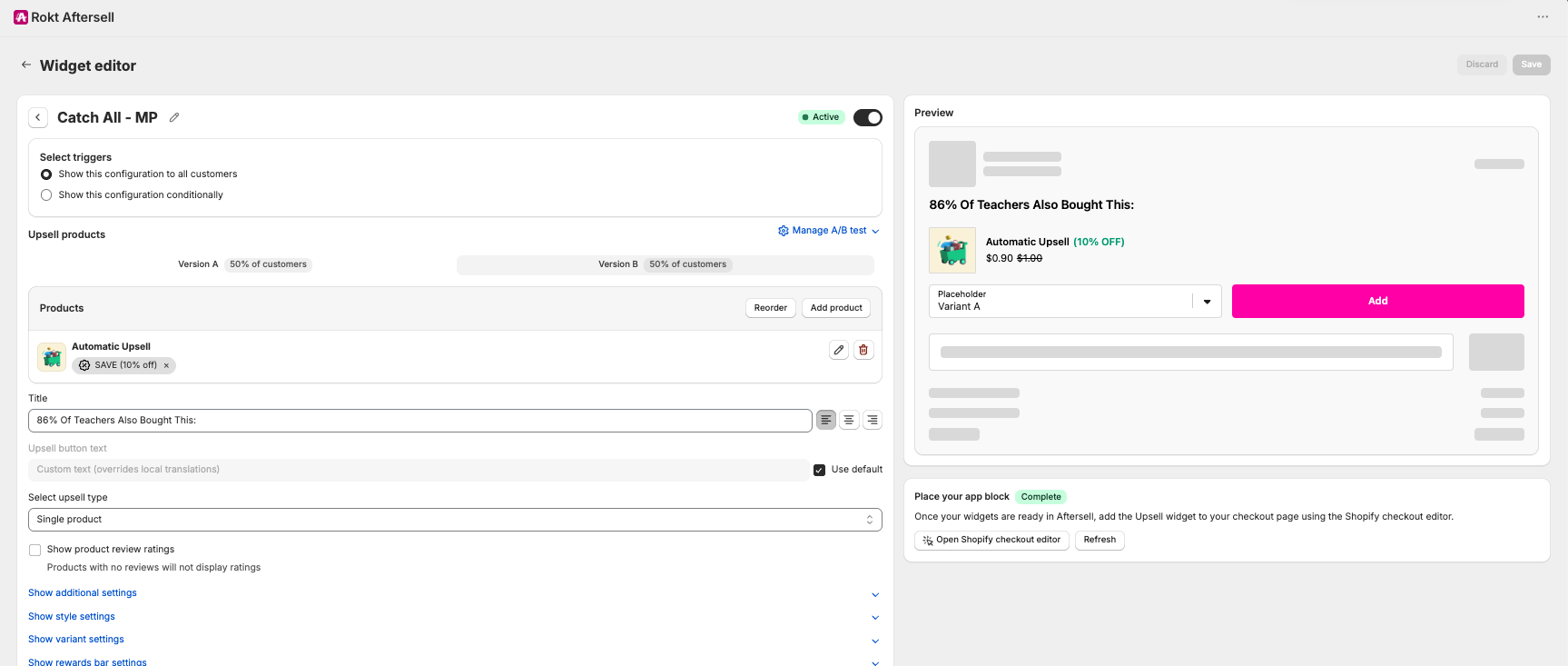This screenshot has width=1568, height=666.
Task: Align title text to the left
Action: 825,420
